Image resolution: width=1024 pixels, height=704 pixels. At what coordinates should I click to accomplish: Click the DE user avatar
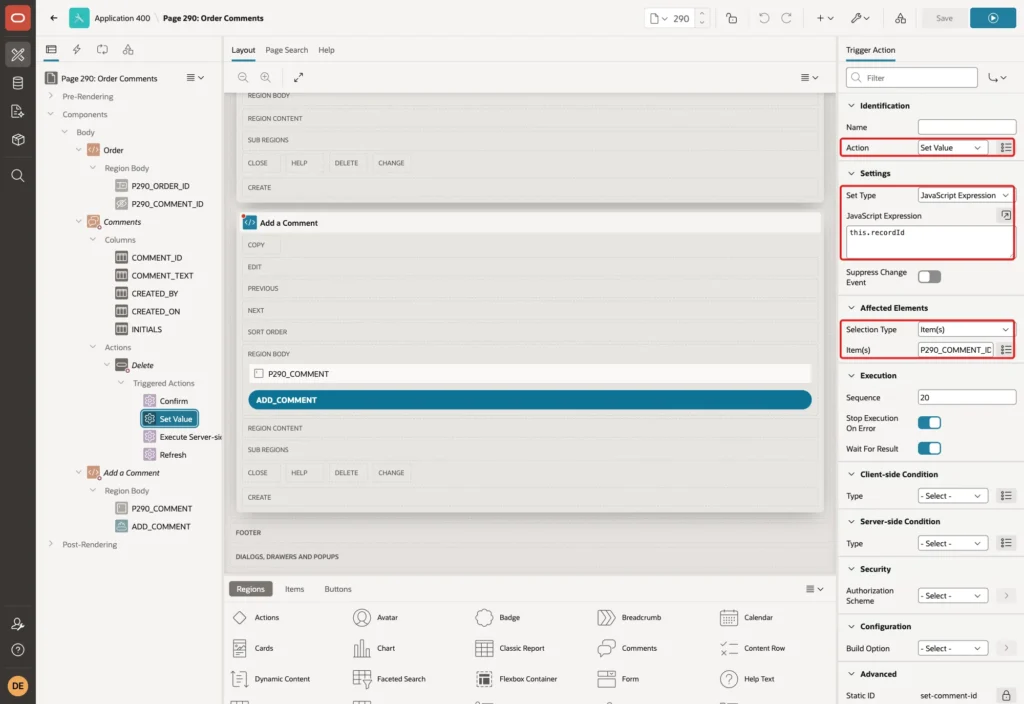(x=18, y=686)
